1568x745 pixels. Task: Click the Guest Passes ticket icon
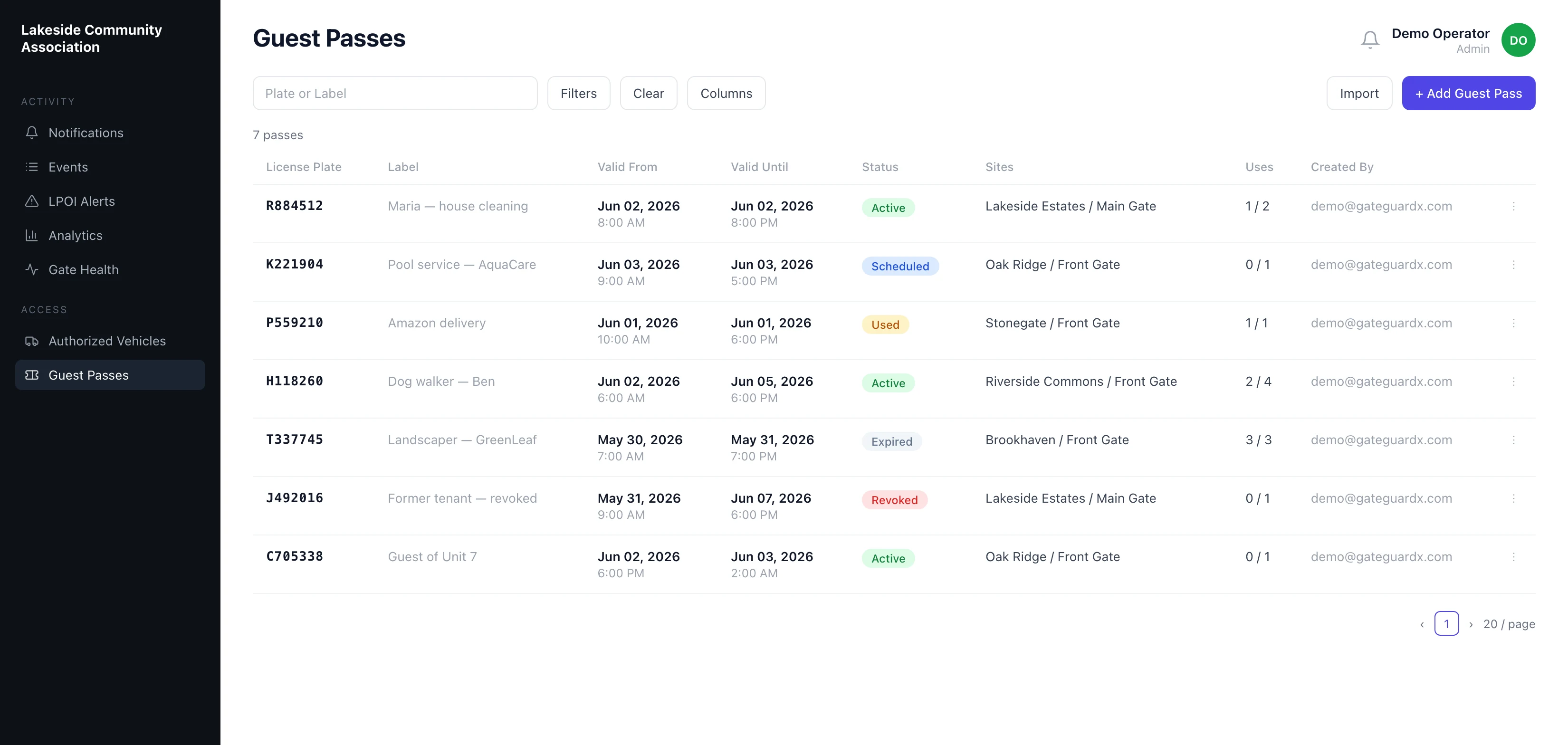pos(32,375)
